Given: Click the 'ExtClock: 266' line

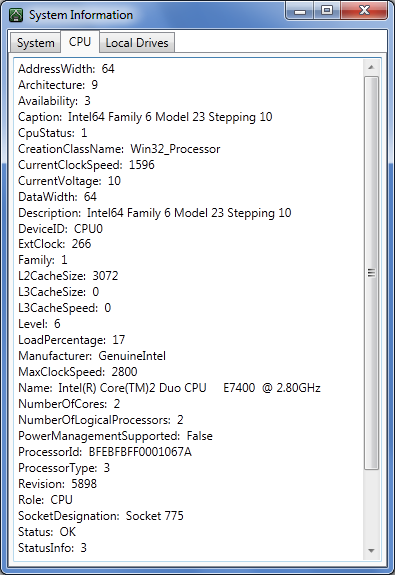Looking at the screenshot, I should (x=55, y=244).
